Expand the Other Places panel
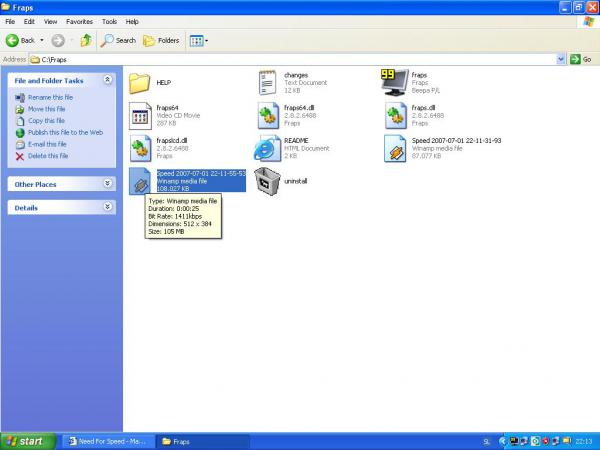The image size is (600, 450). [x=108, y=184]
